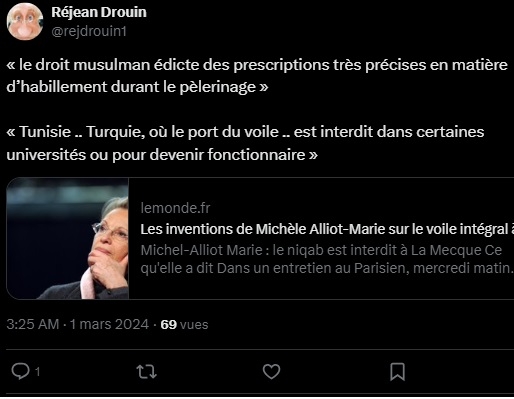The width and height of the screenshot is (514, 399).
Task: Click the date 1 mars 2024
Action: (x=109, y=324)
